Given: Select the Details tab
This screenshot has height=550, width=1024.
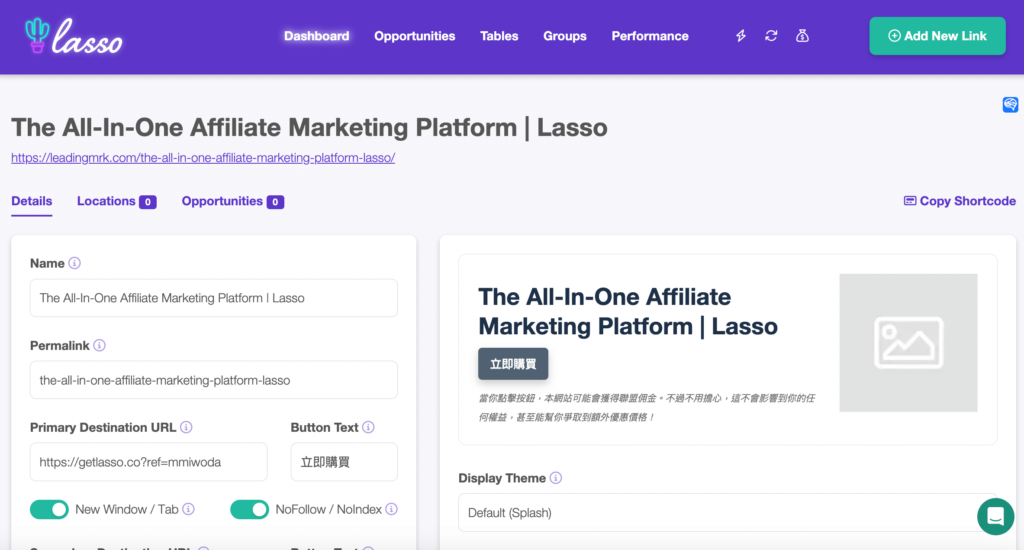Looking at the screenshot, I should tap(31, 201).
